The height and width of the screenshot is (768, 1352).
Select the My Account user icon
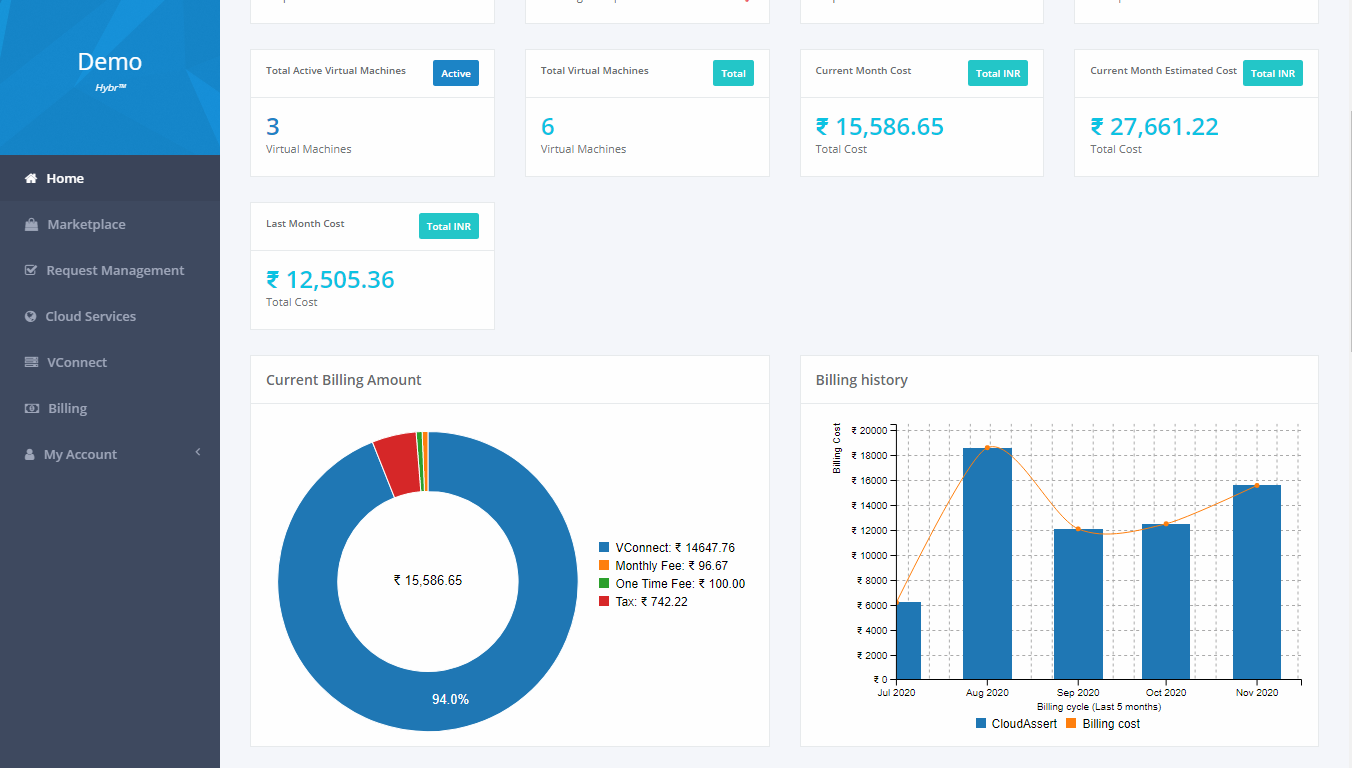tap(27, 454)
